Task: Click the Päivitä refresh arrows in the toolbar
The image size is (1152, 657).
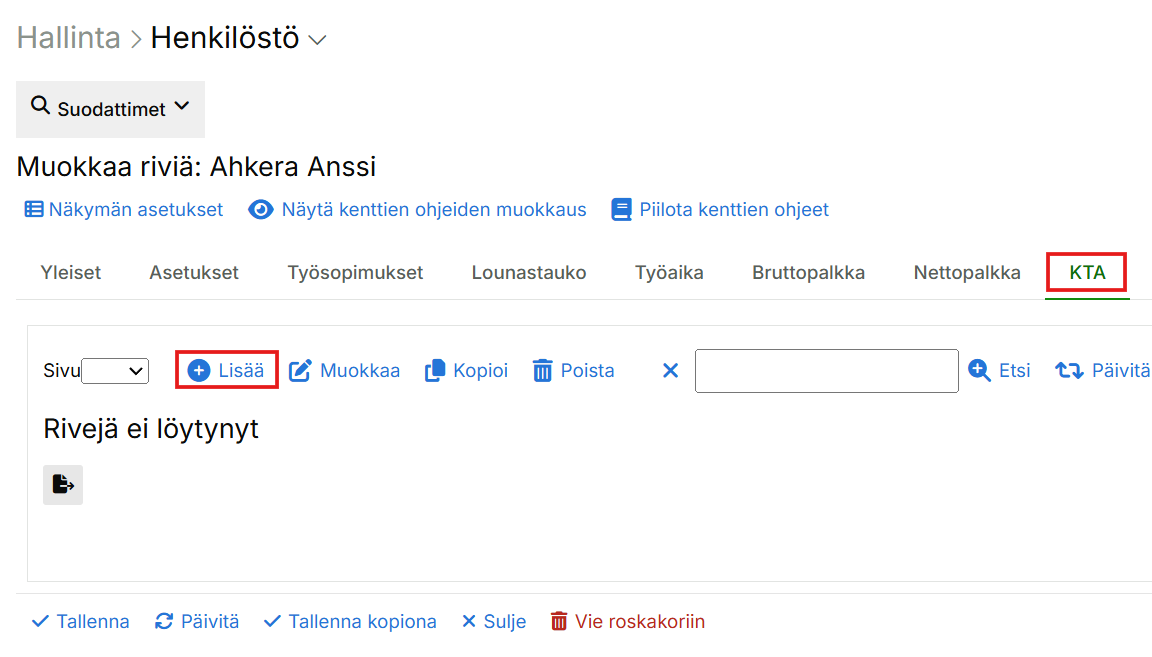Action: 1069,371
